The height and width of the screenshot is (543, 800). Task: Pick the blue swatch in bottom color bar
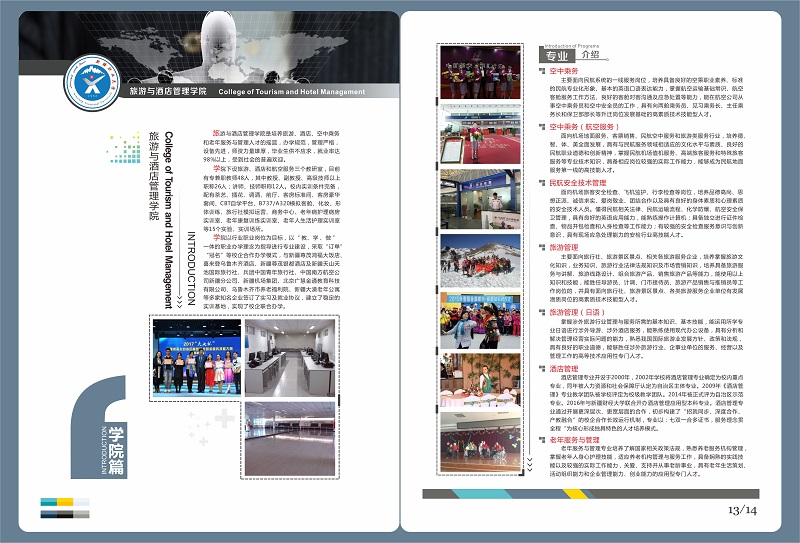coord(48,502)
